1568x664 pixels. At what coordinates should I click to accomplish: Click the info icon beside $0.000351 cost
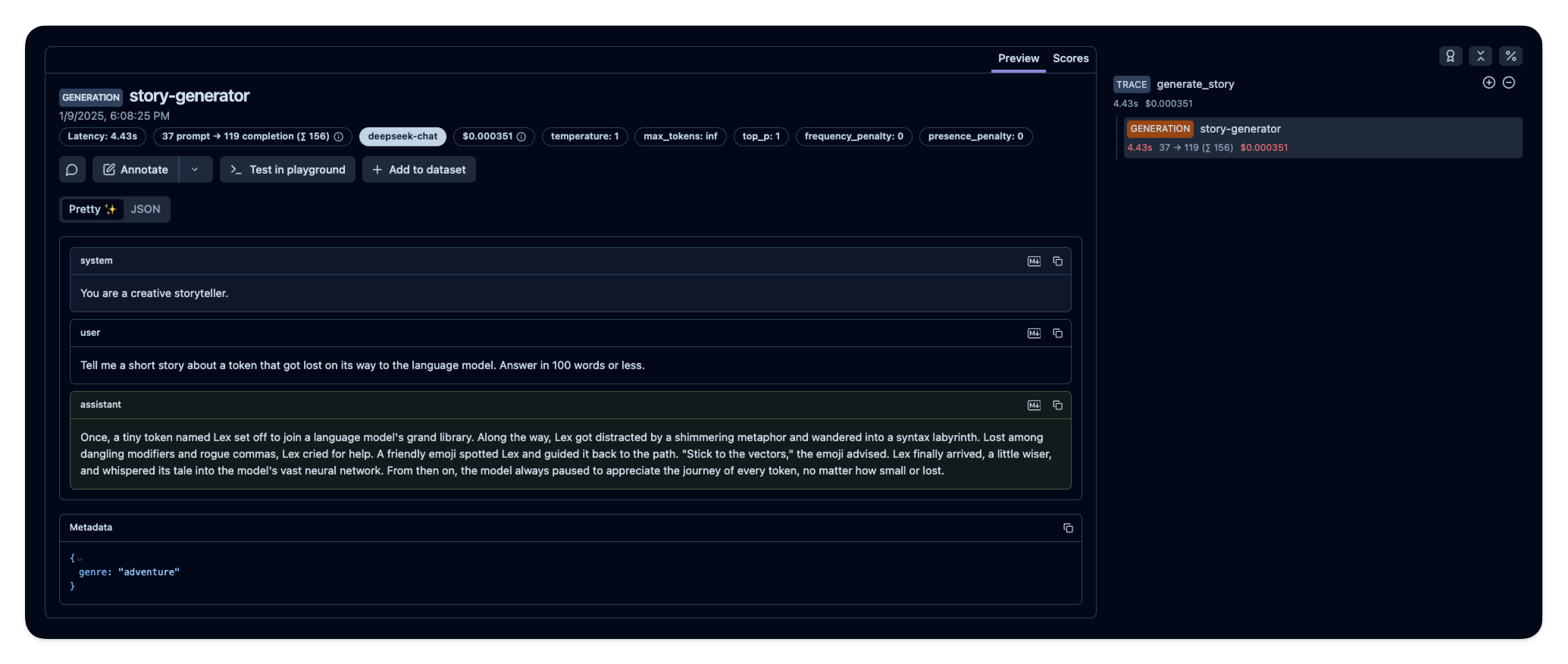[521, 137]
